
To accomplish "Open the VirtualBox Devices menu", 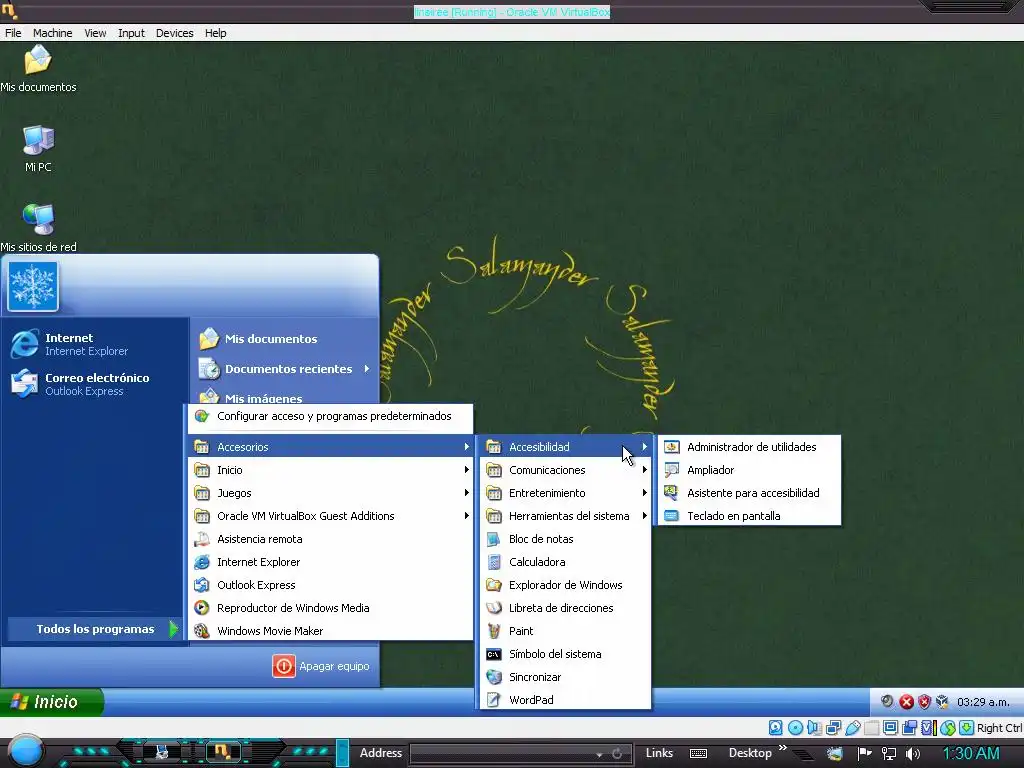I will (x=174, y=33).
